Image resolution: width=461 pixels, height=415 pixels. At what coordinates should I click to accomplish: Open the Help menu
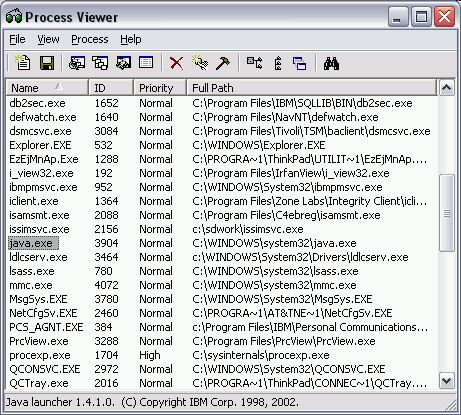point(131,39)
